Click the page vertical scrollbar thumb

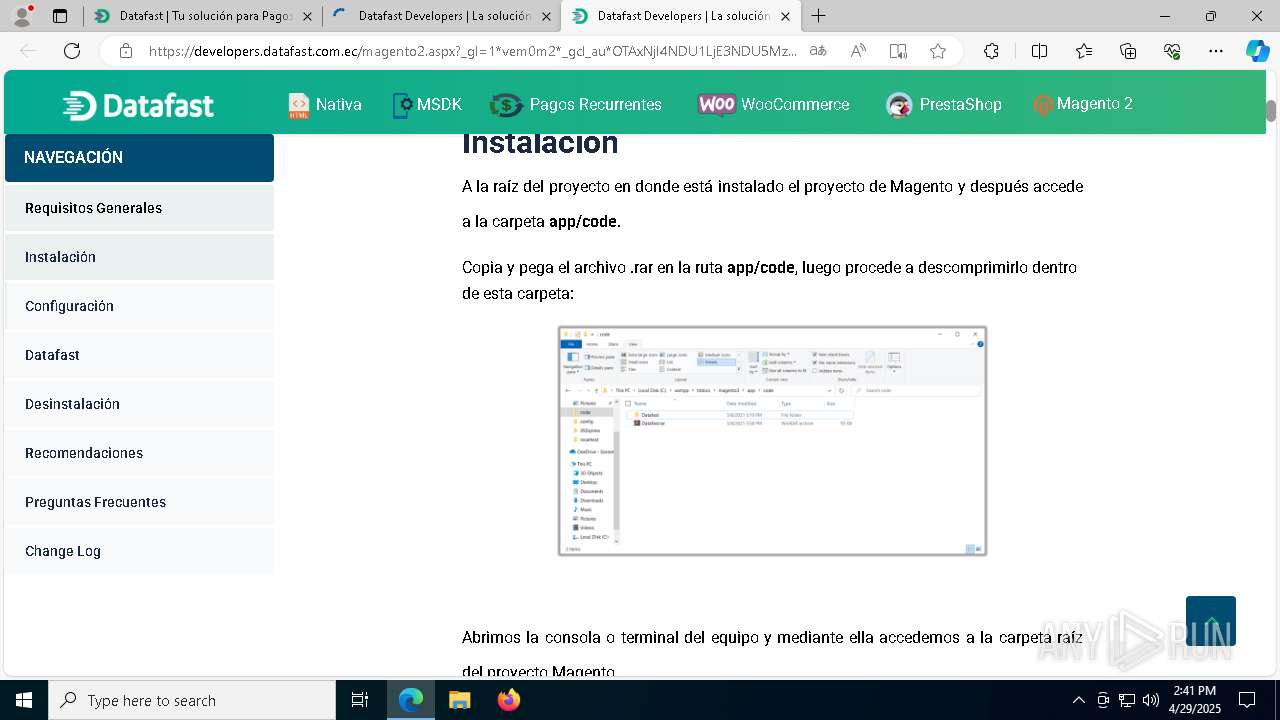point(1271,111)
